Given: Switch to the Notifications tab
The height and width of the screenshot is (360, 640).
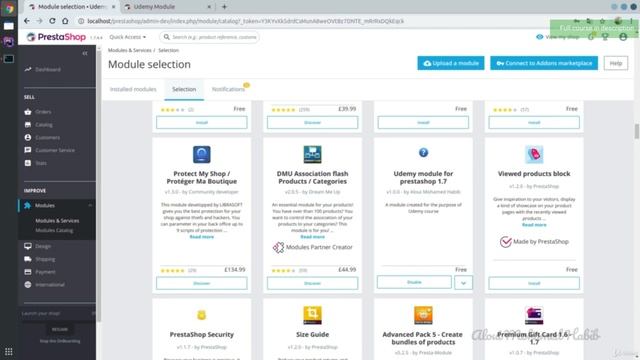Looking at the screenshot, I should (228, 89).
